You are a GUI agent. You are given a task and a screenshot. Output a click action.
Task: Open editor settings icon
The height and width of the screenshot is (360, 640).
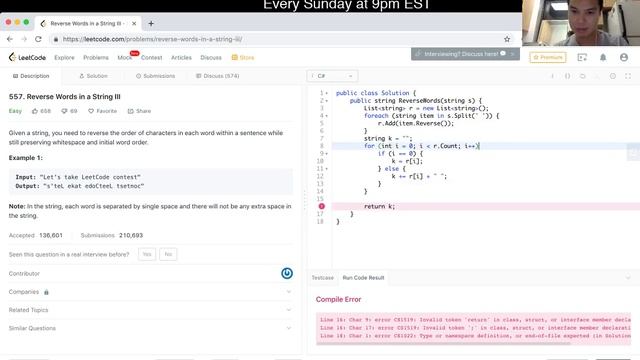(613, 76)
